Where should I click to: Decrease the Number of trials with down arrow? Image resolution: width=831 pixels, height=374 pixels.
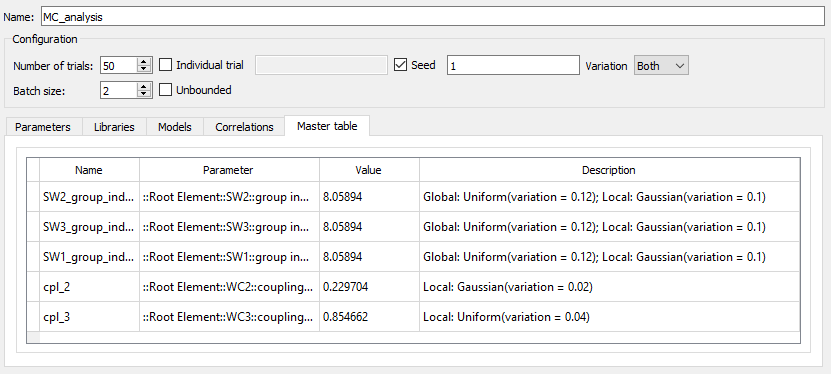pyautogui.click(x=144, y=70)
